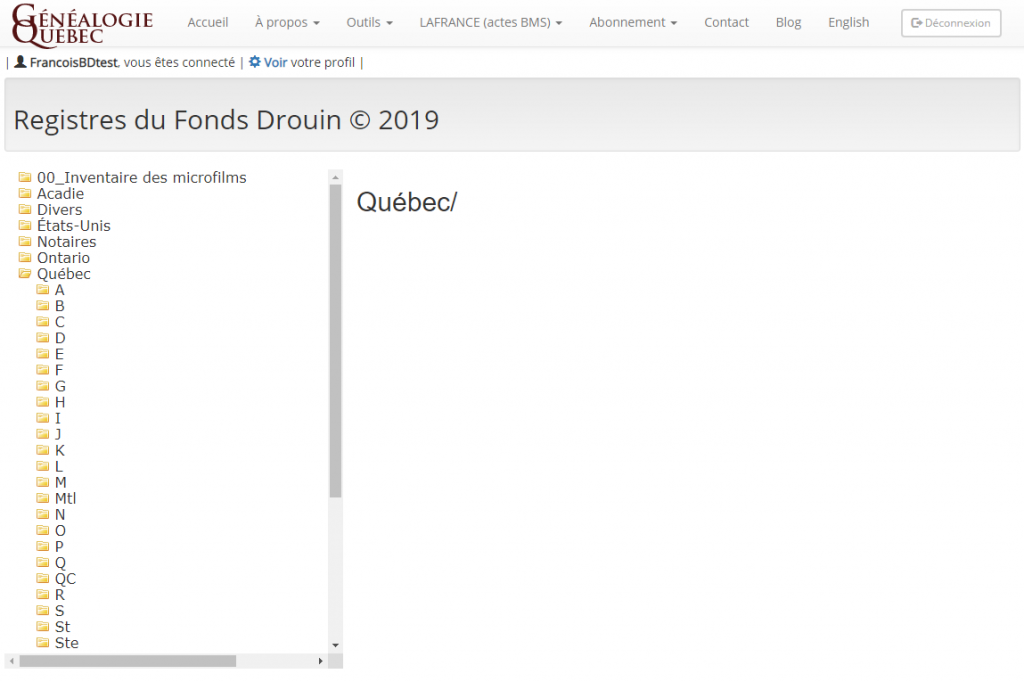The width and height of the screenshot is (1024, 682).
Task: Open the Contact page
Action: (726, 22)
